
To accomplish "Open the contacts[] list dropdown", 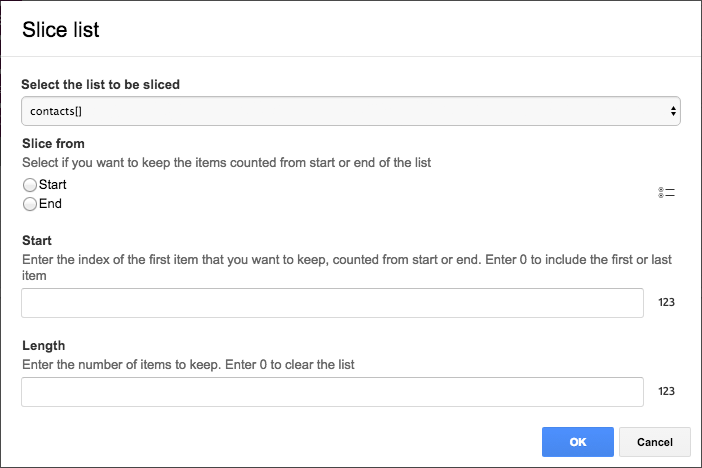I will pyautogui.click(x=350, y=111).
